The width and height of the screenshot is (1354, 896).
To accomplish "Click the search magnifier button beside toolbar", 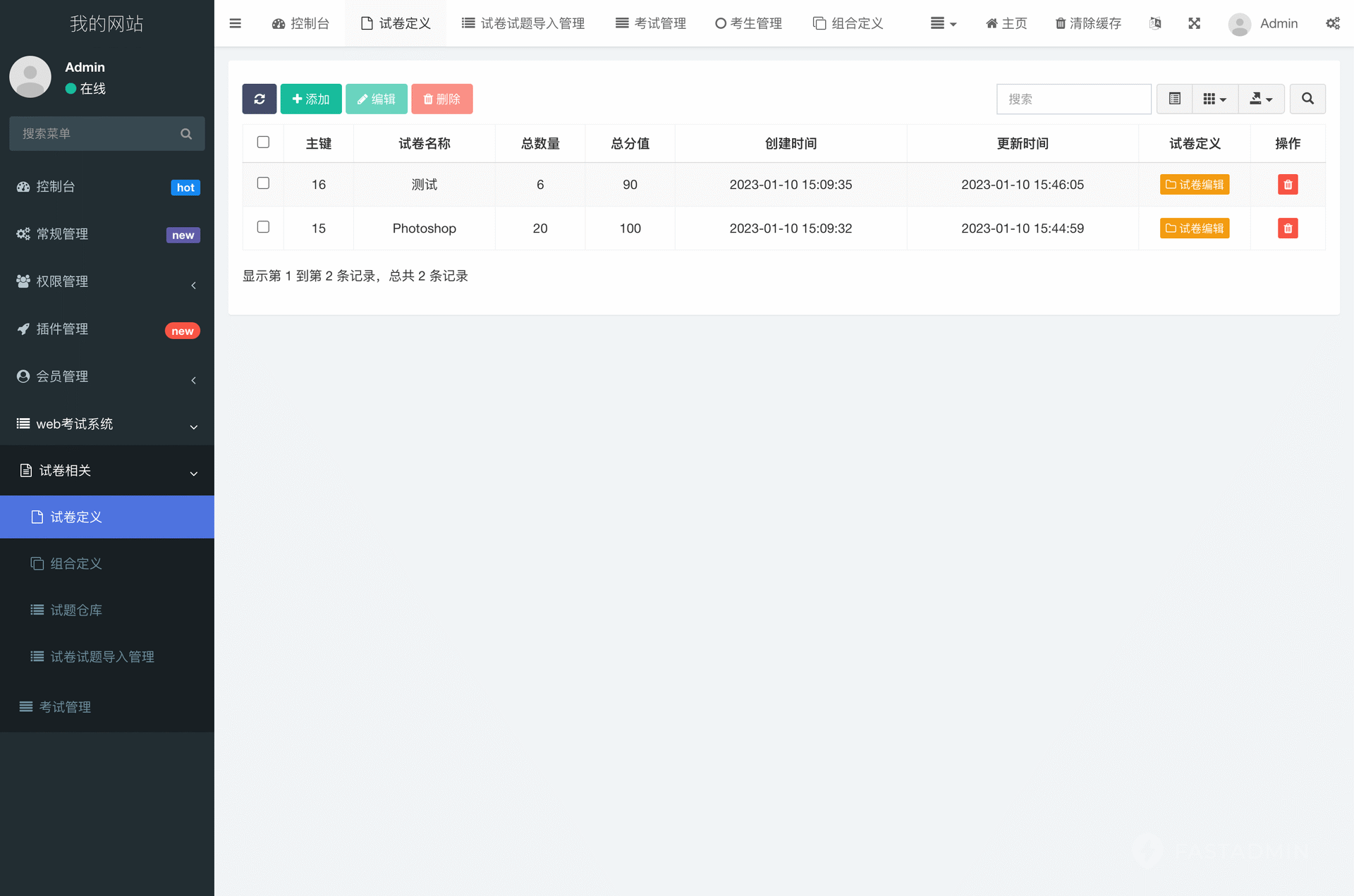I will click(1307, 99).
